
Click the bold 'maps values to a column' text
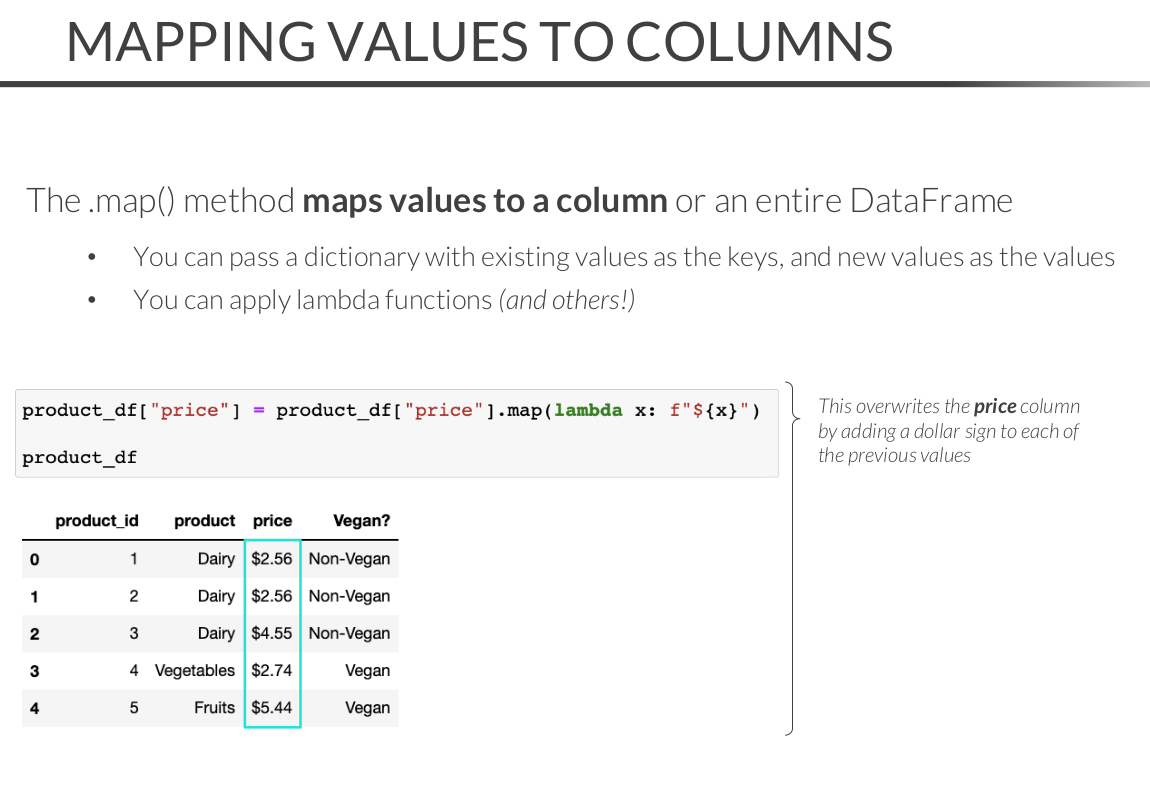[x=485, y=201]
